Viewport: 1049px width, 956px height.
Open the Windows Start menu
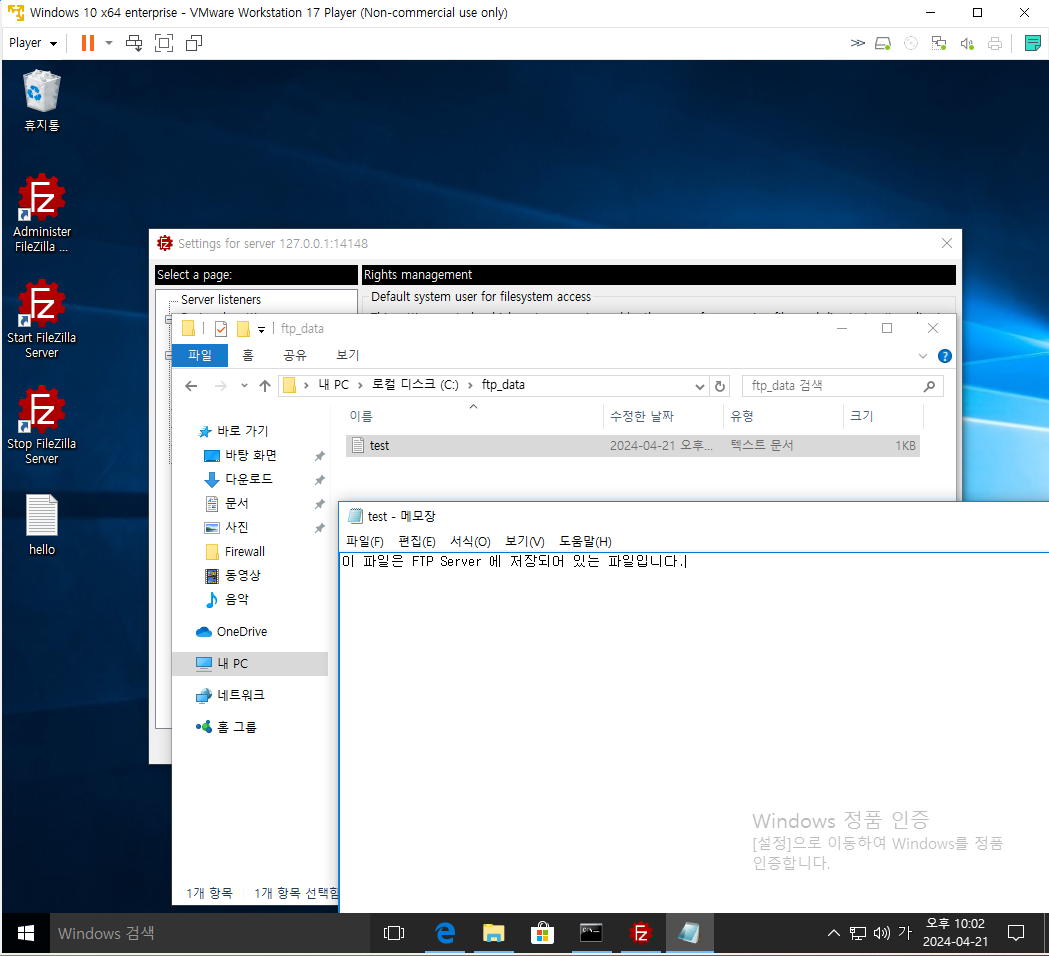[25, 933]
